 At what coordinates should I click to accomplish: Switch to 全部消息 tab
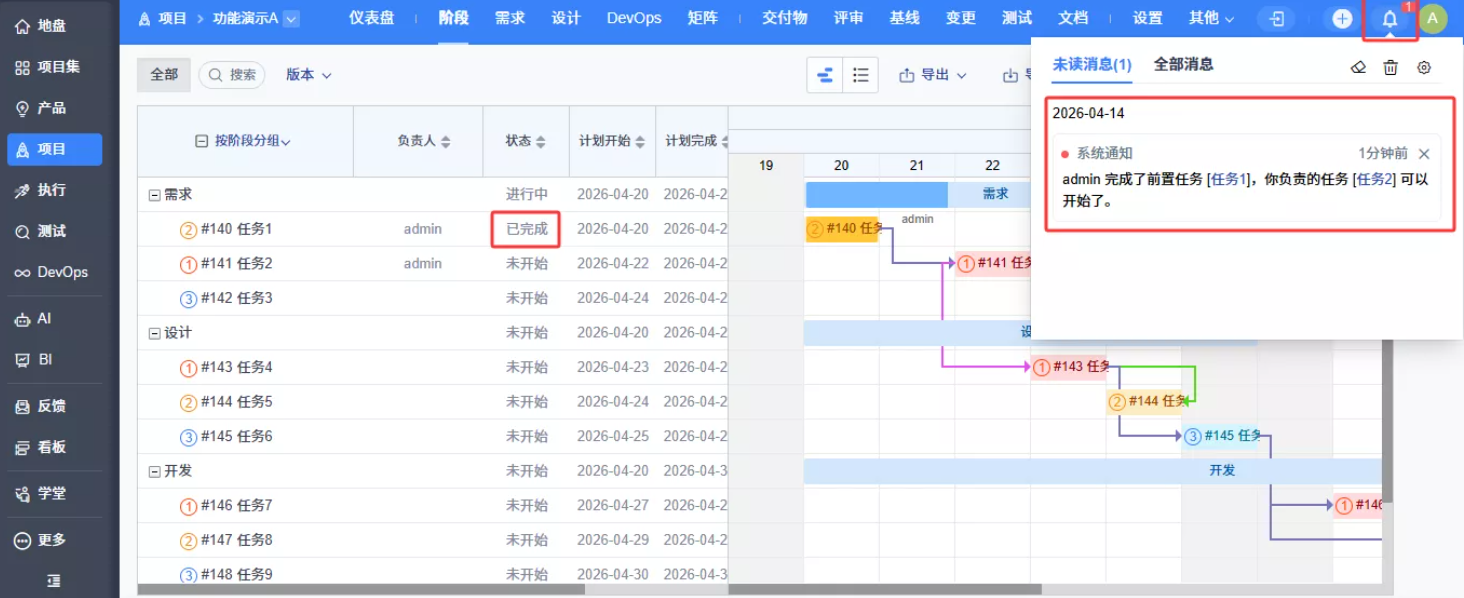(x=1184, y=64)
